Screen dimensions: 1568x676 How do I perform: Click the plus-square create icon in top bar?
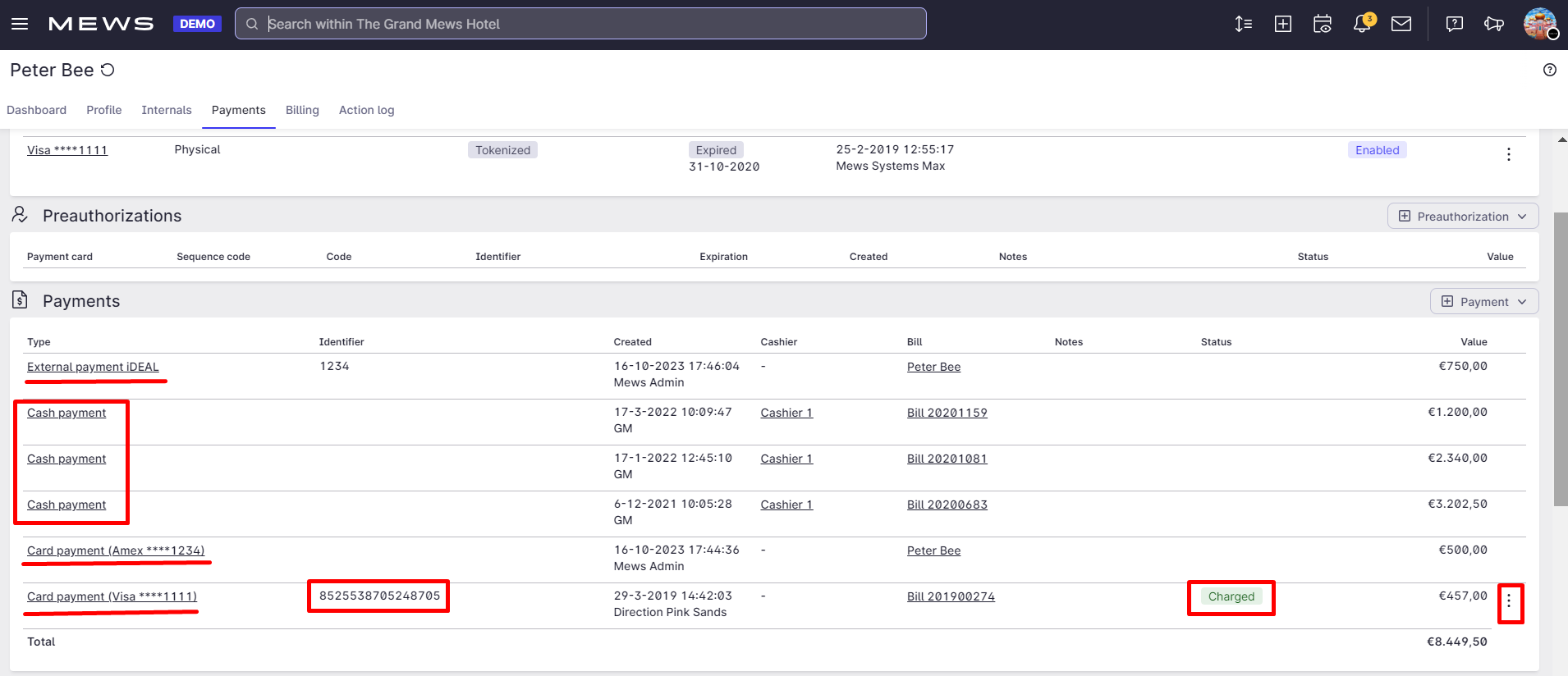pyautogui.click(x=1282, y=24)
